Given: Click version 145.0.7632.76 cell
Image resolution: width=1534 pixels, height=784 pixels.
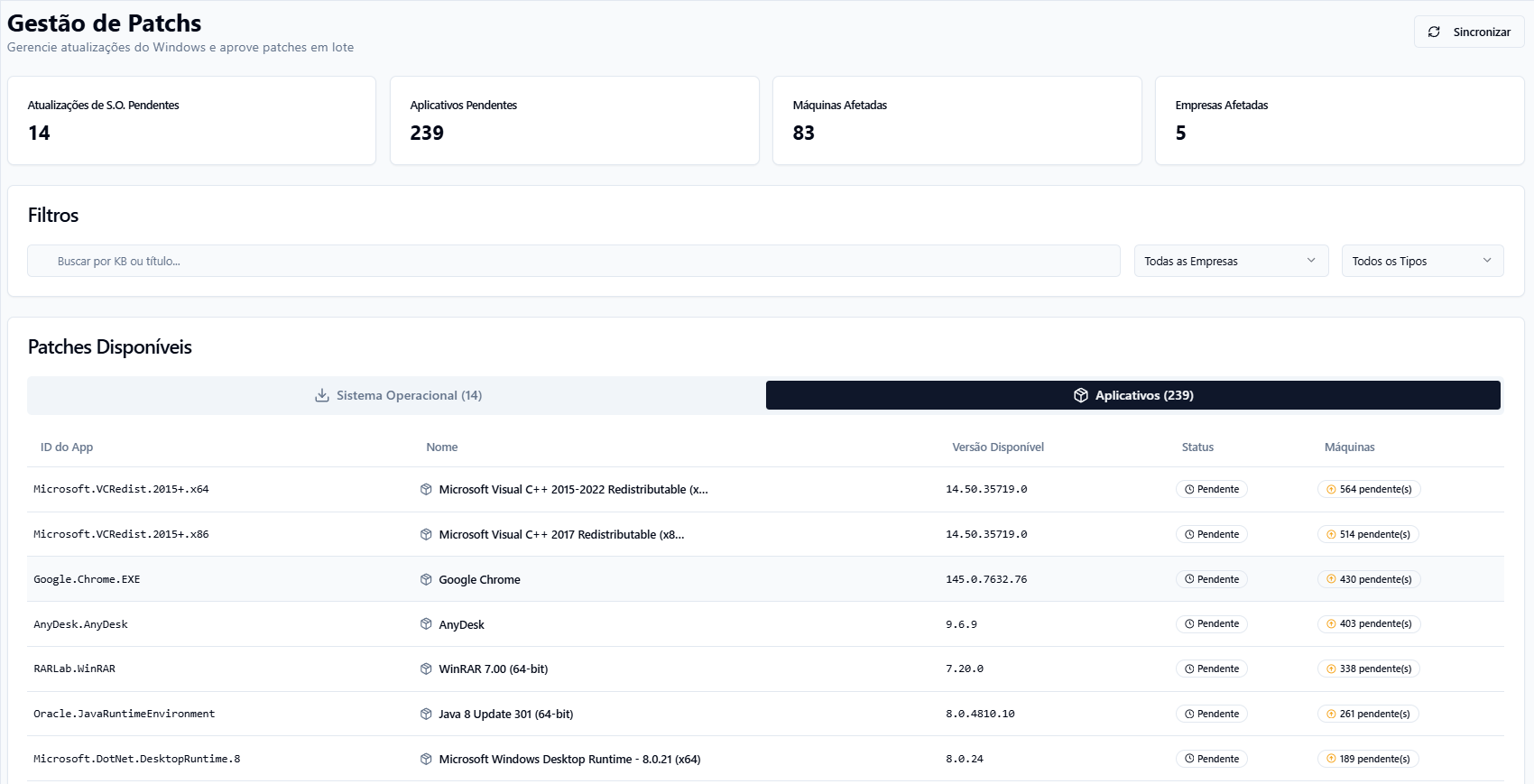Looking at the screenshot, I should click(x=986, y=579).
